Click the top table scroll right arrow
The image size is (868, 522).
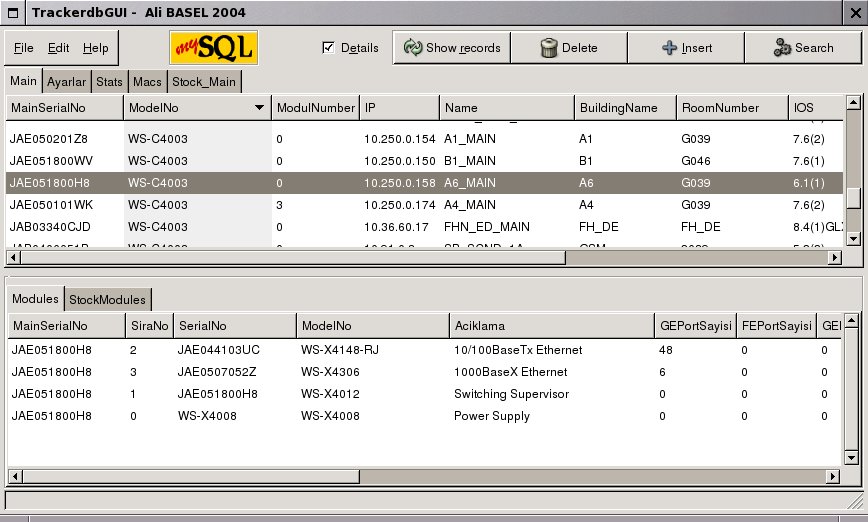point(835,257)
